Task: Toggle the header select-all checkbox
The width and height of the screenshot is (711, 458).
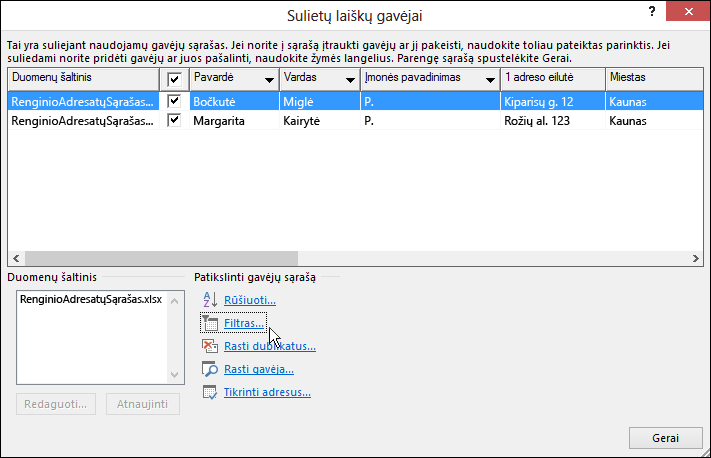Action: (x=174, y=80)
